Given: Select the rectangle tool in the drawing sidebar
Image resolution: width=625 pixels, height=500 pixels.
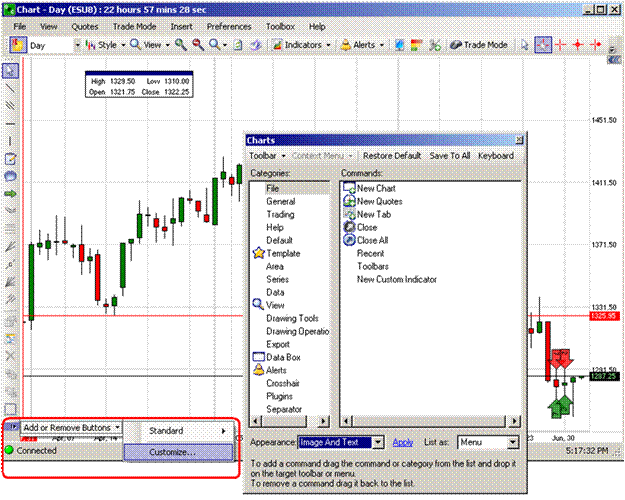Looking at the screenshot, I should [10, 409].
